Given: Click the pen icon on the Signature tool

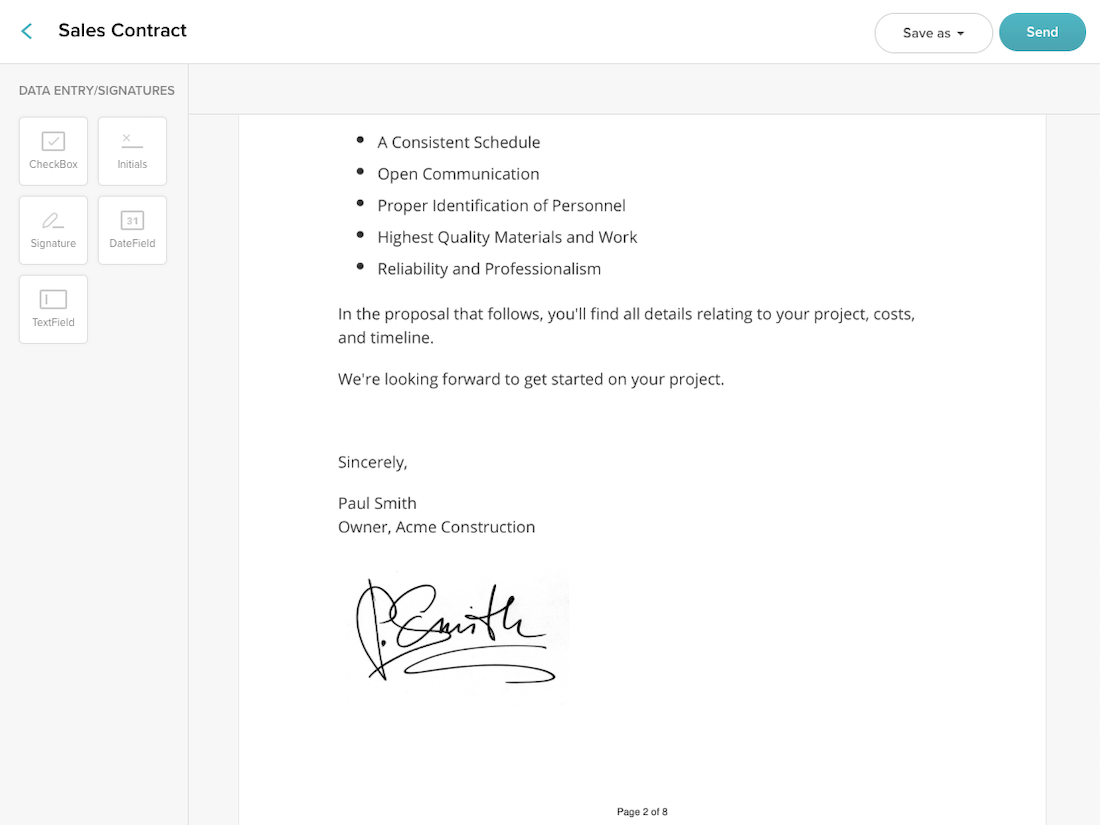Looking at the screenshot, I should click(53, 222).
